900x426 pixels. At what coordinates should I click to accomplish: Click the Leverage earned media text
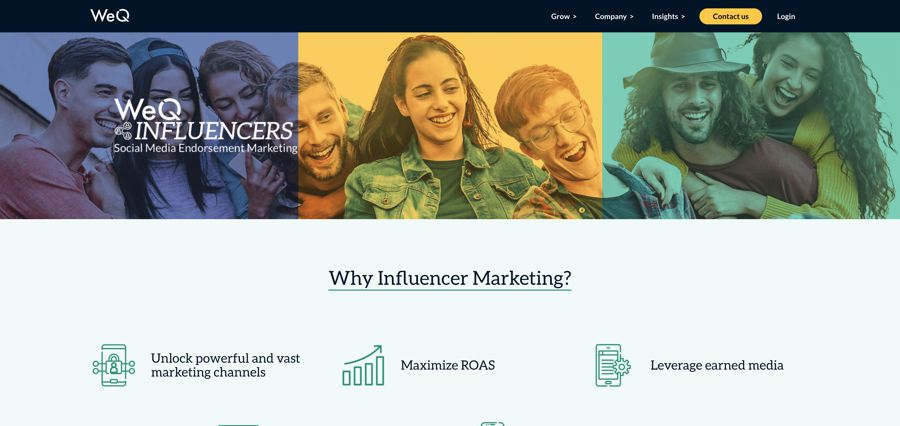point(717,365)
